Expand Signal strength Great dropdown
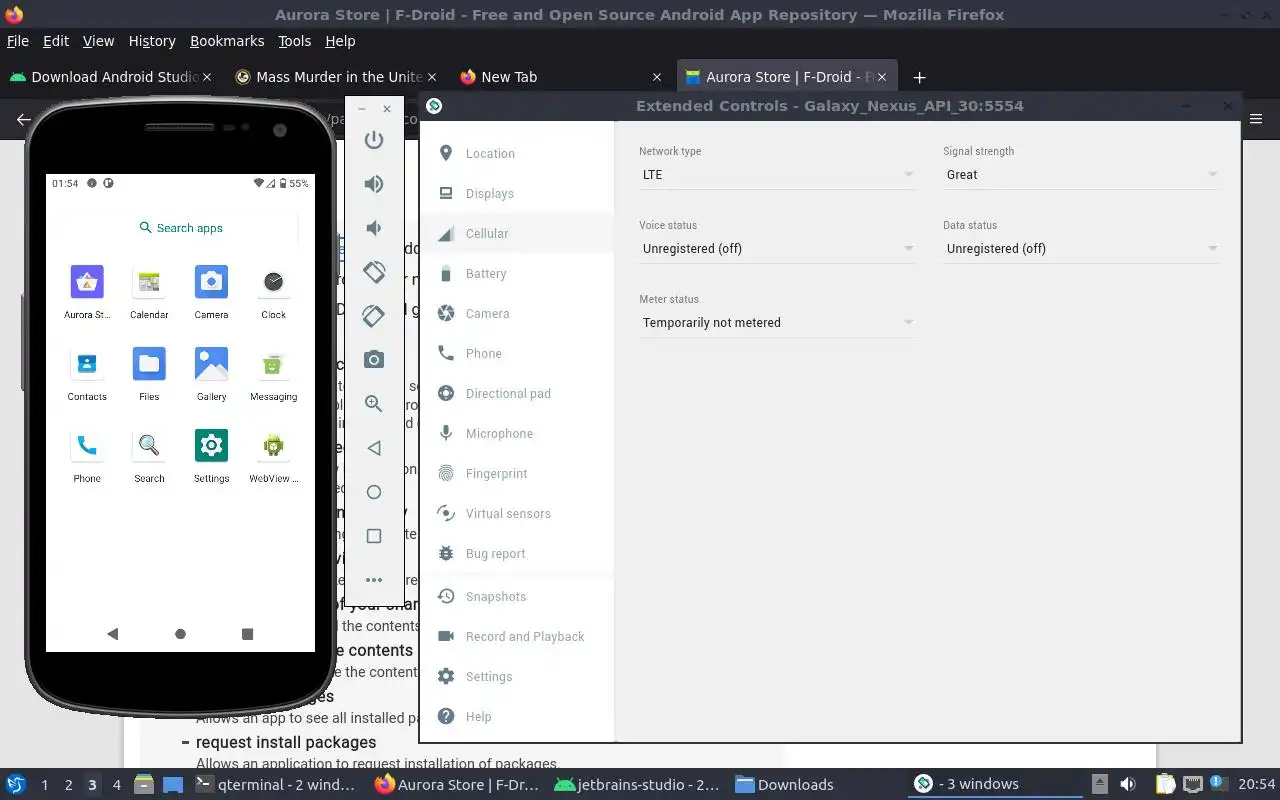 [1081, 175]
